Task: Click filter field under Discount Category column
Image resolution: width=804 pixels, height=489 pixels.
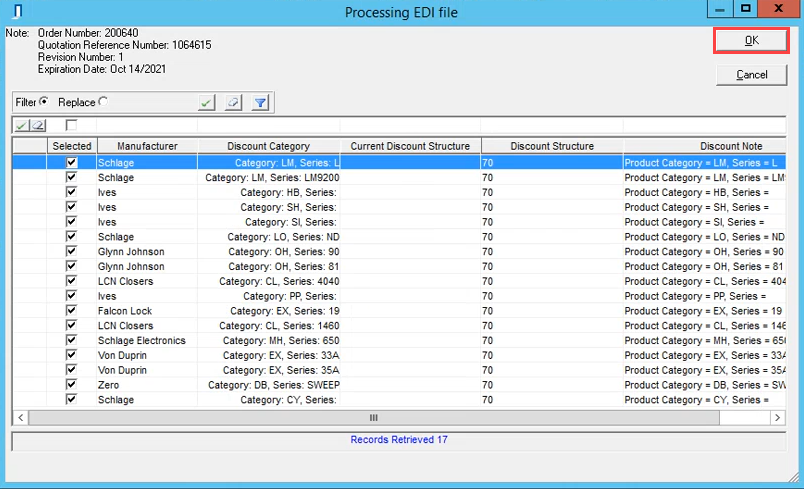Action: click(269, 125)
